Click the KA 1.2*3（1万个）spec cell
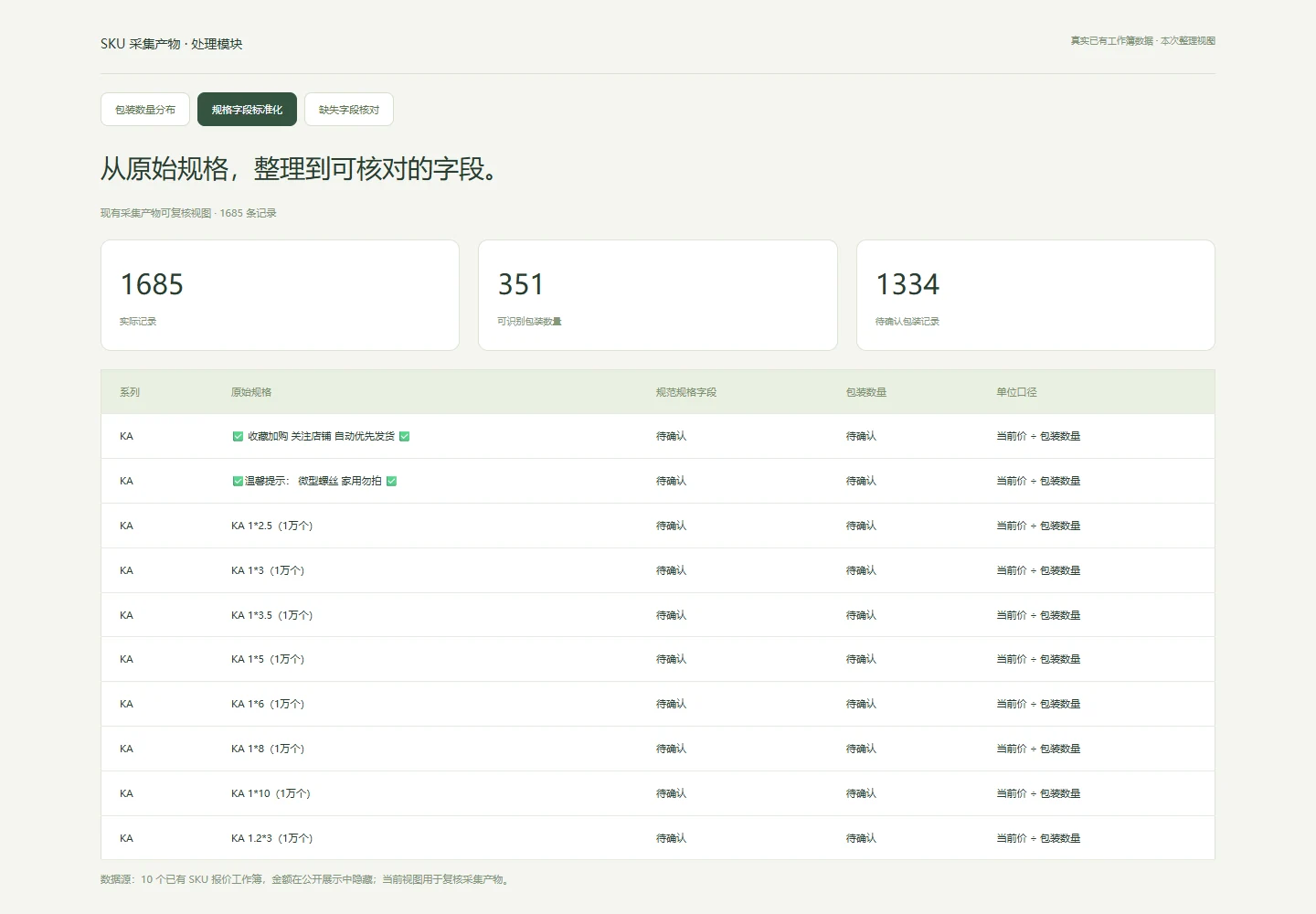 click(272, 839)
